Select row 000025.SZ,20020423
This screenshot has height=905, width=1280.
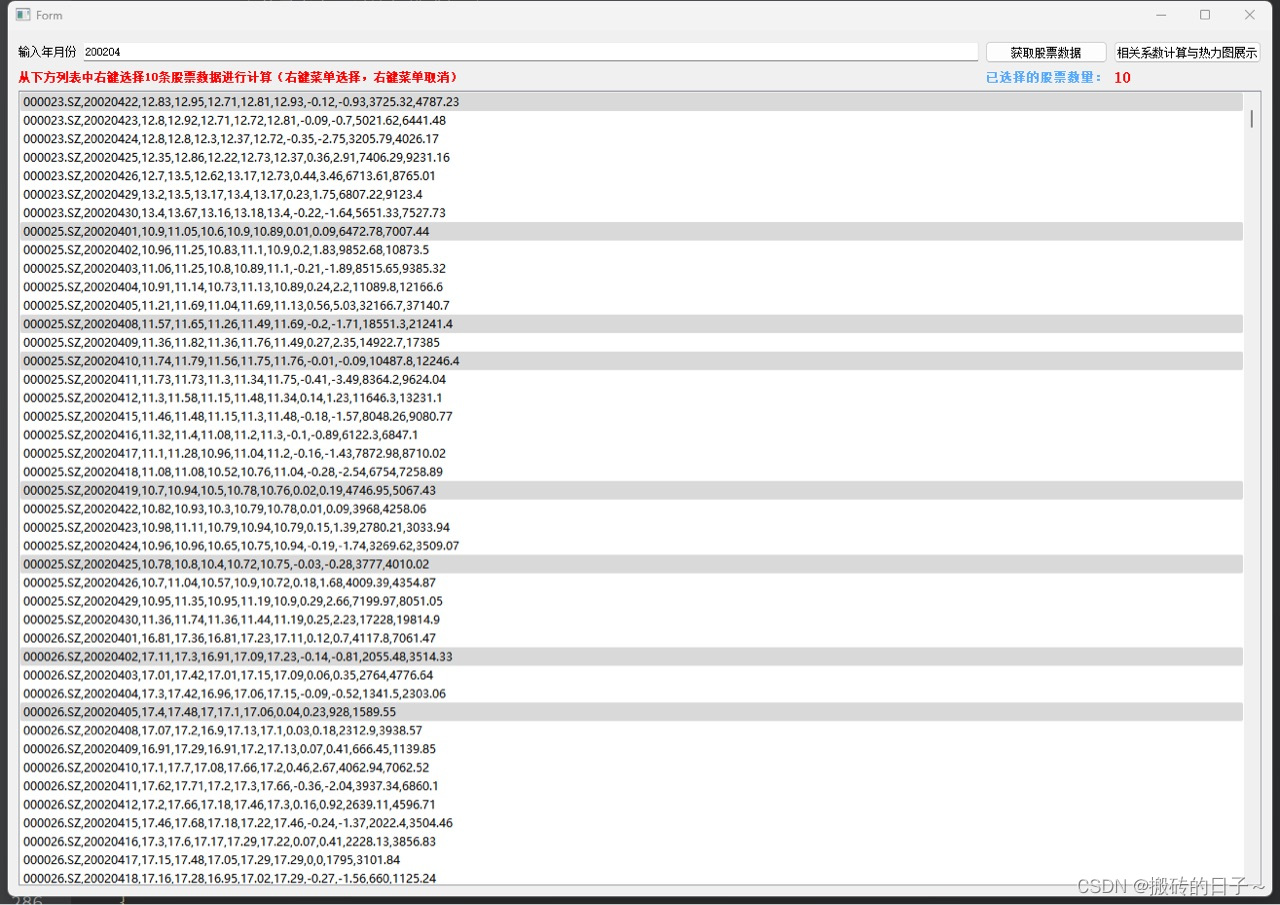[x=631, y=527]
